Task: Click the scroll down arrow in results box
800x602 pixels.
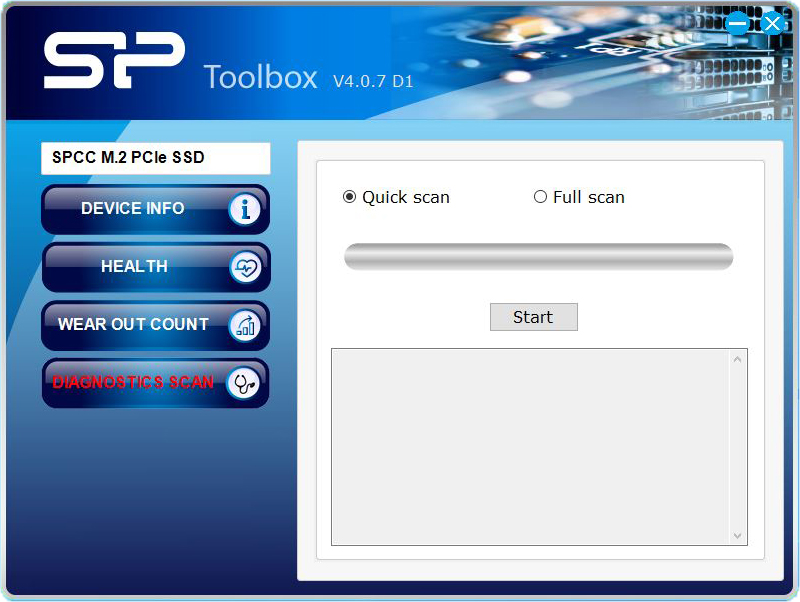Action: [738, 536]
